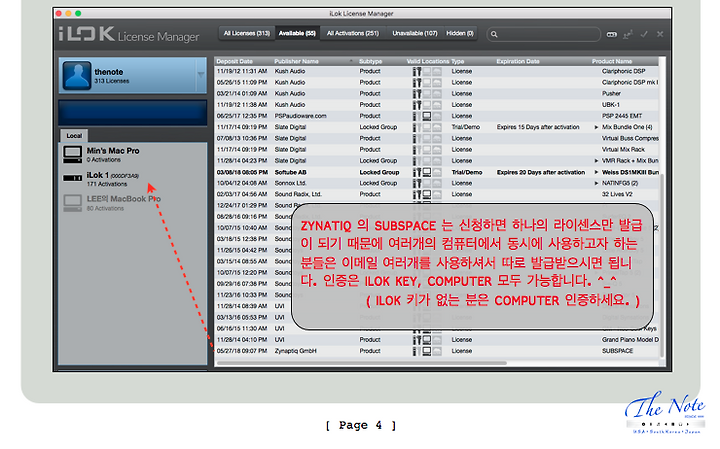This screenshot has height=449, width=720.
Task: Sort by the Publisher Name column header
Action: coord(297,61)
